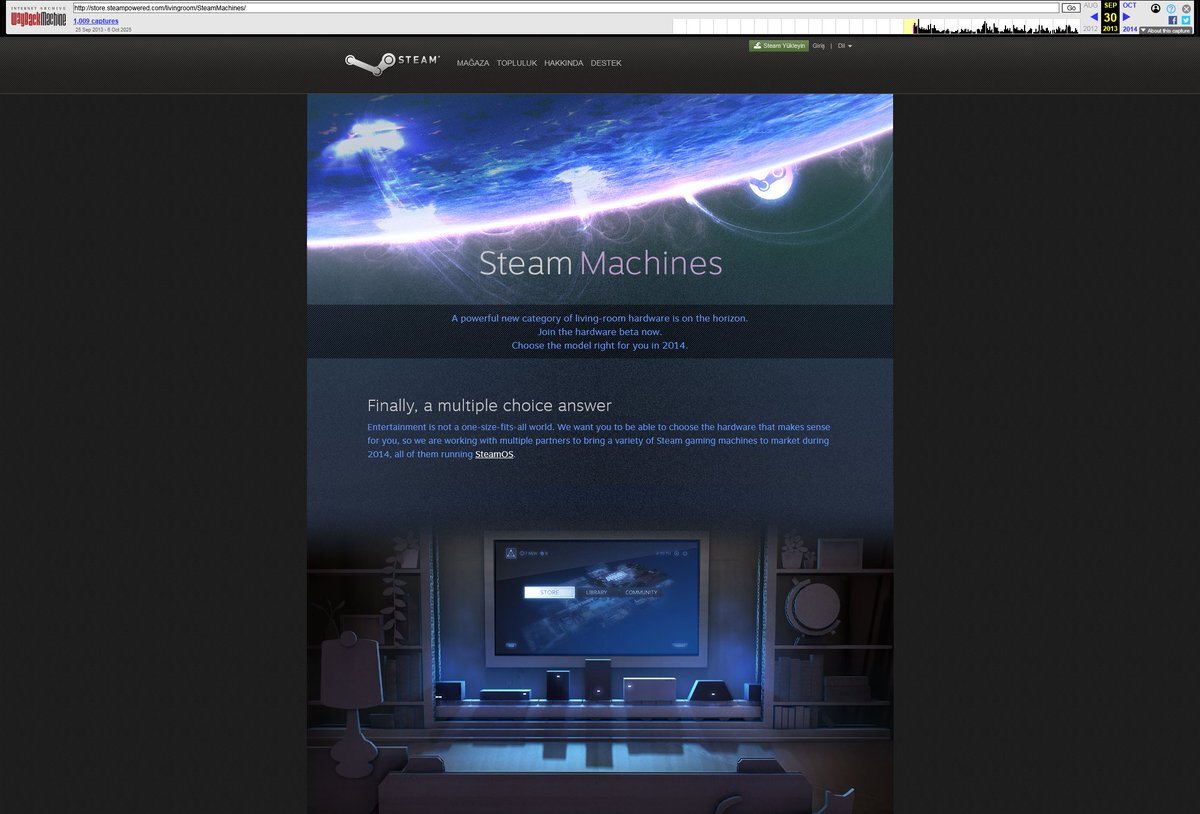Open the TOPLULUK menu
The width and height of the screenshot is (1200, 814).
[x=517, y=63]
